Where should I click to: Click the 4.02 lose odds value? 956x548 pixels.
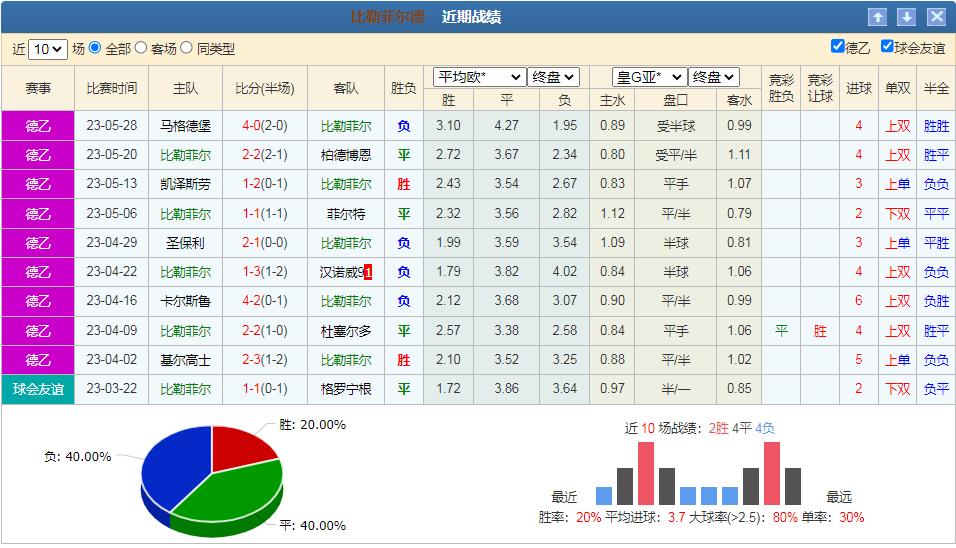pos(565,272)
